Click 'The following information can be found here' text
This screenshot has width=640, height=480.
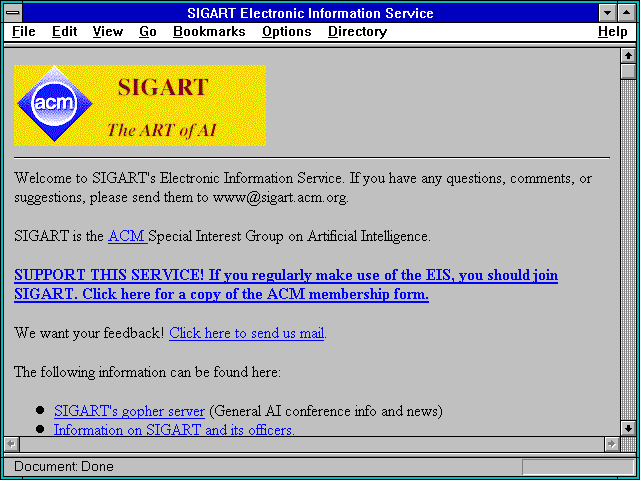[x=147, y=372]
